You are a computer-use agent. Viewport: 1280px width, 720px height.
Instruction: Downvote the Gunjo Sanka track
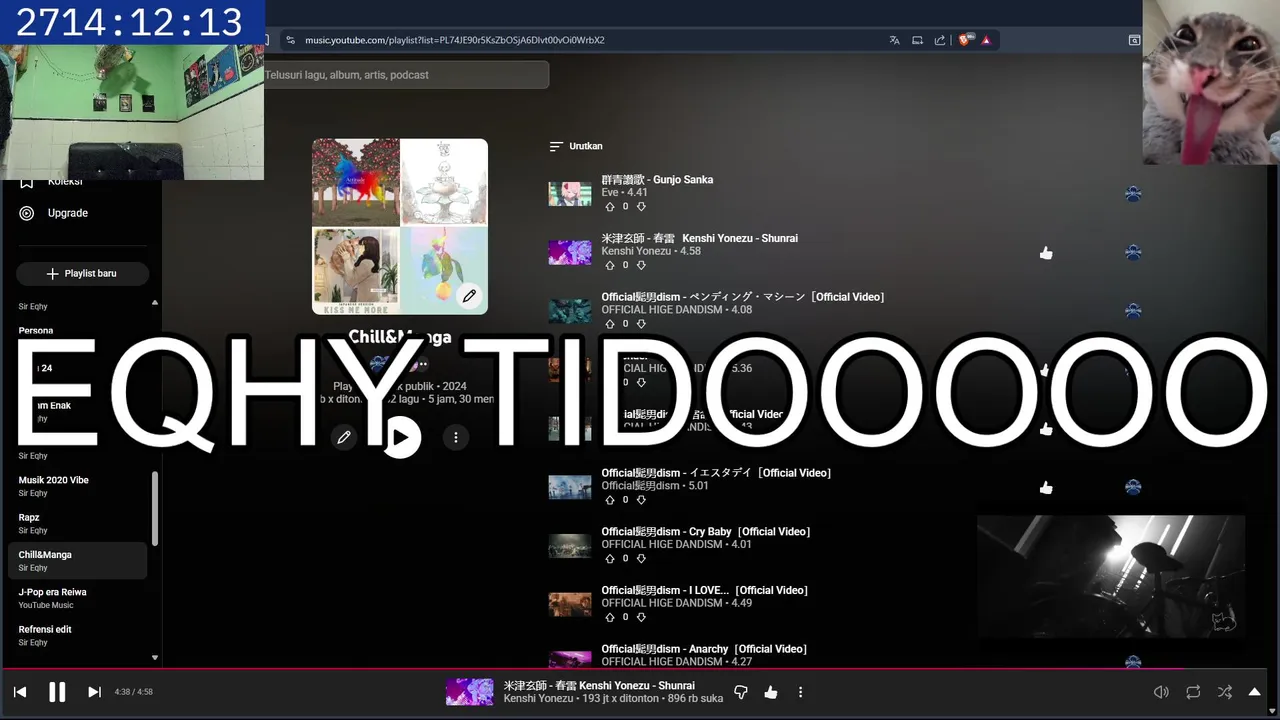point(641,207)
